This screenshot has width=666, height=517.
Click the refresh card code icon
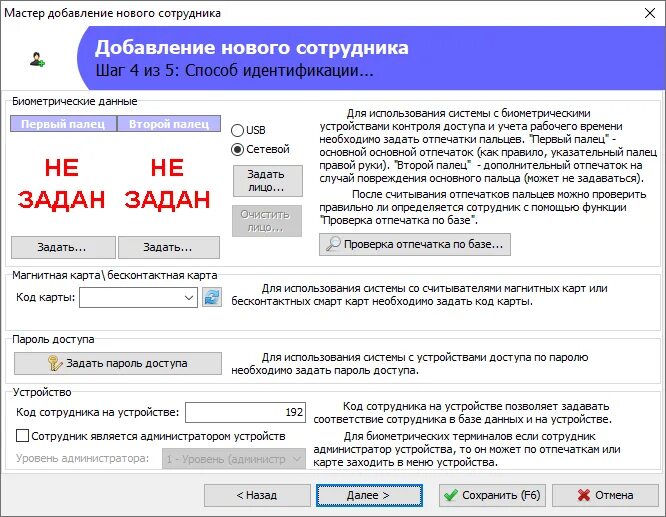212,297
